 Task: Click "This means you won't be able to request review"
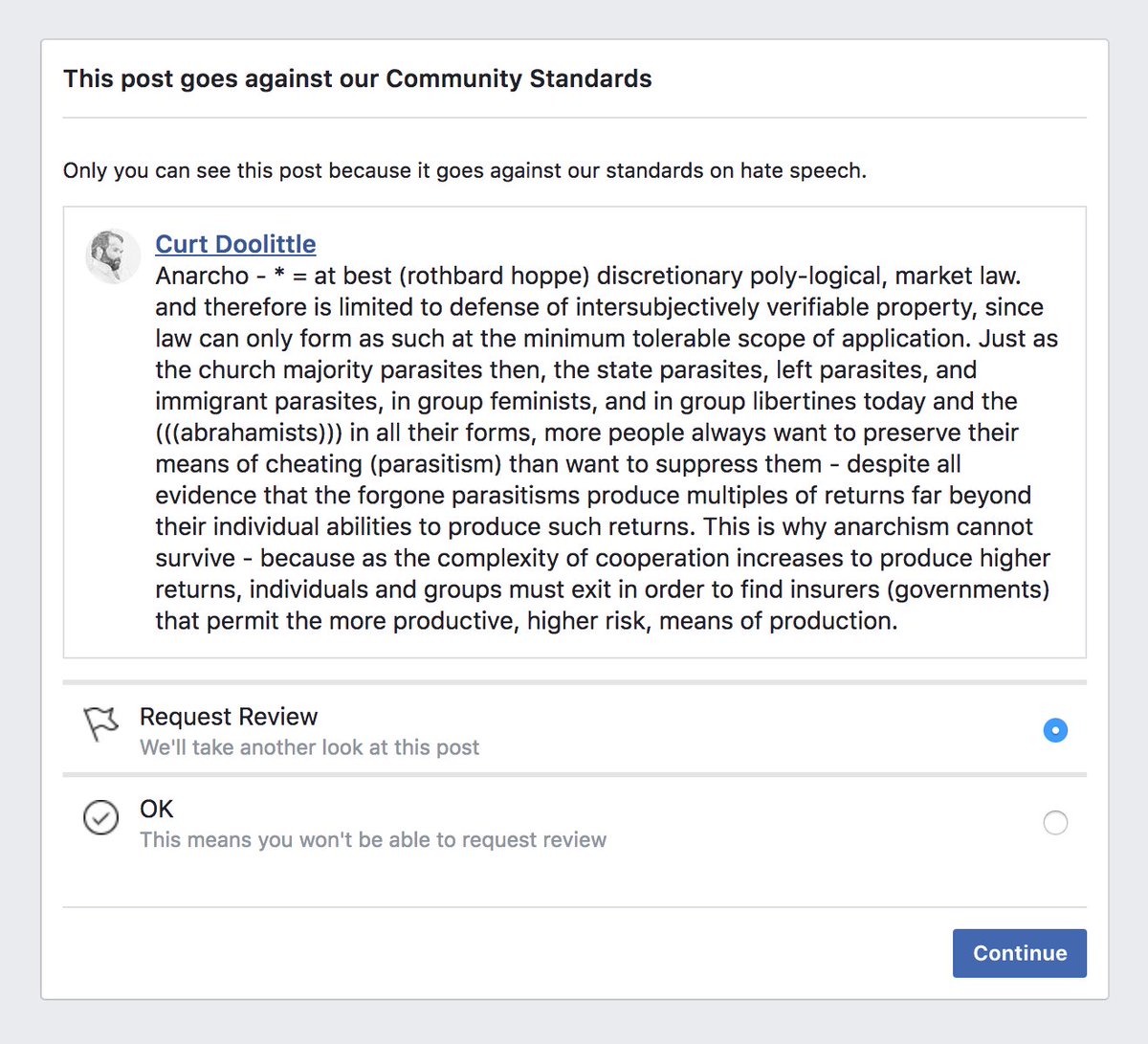373,840
